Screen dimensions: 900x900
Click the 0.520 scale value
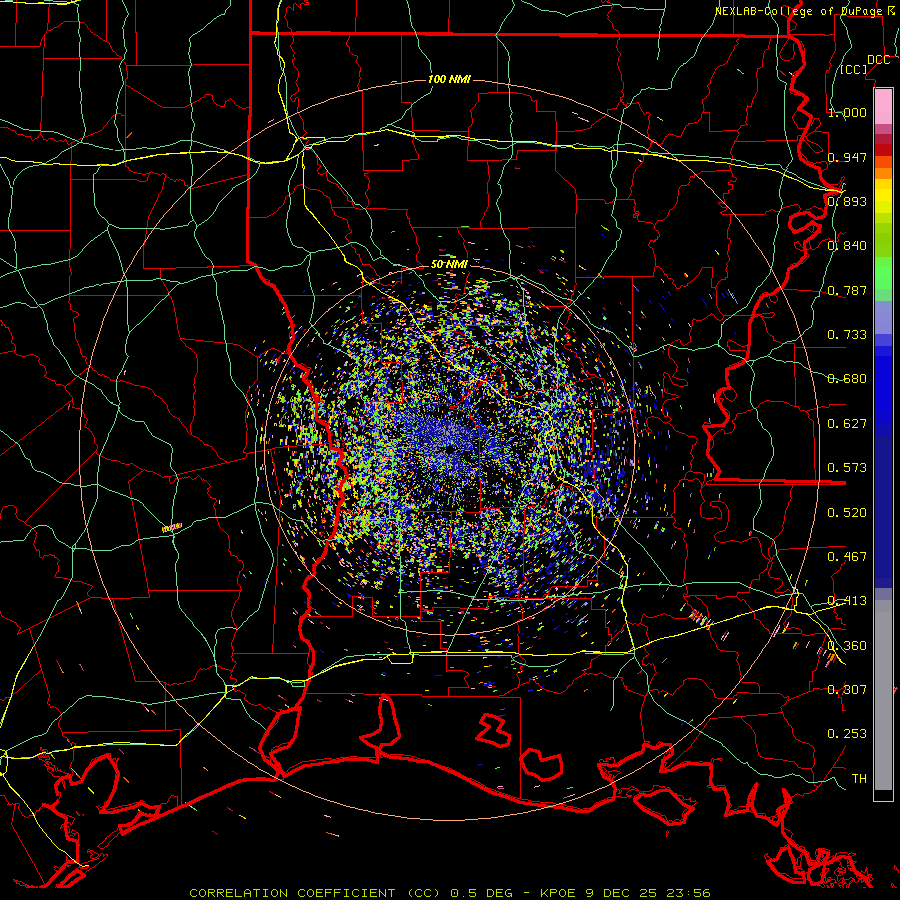[847, 513]
